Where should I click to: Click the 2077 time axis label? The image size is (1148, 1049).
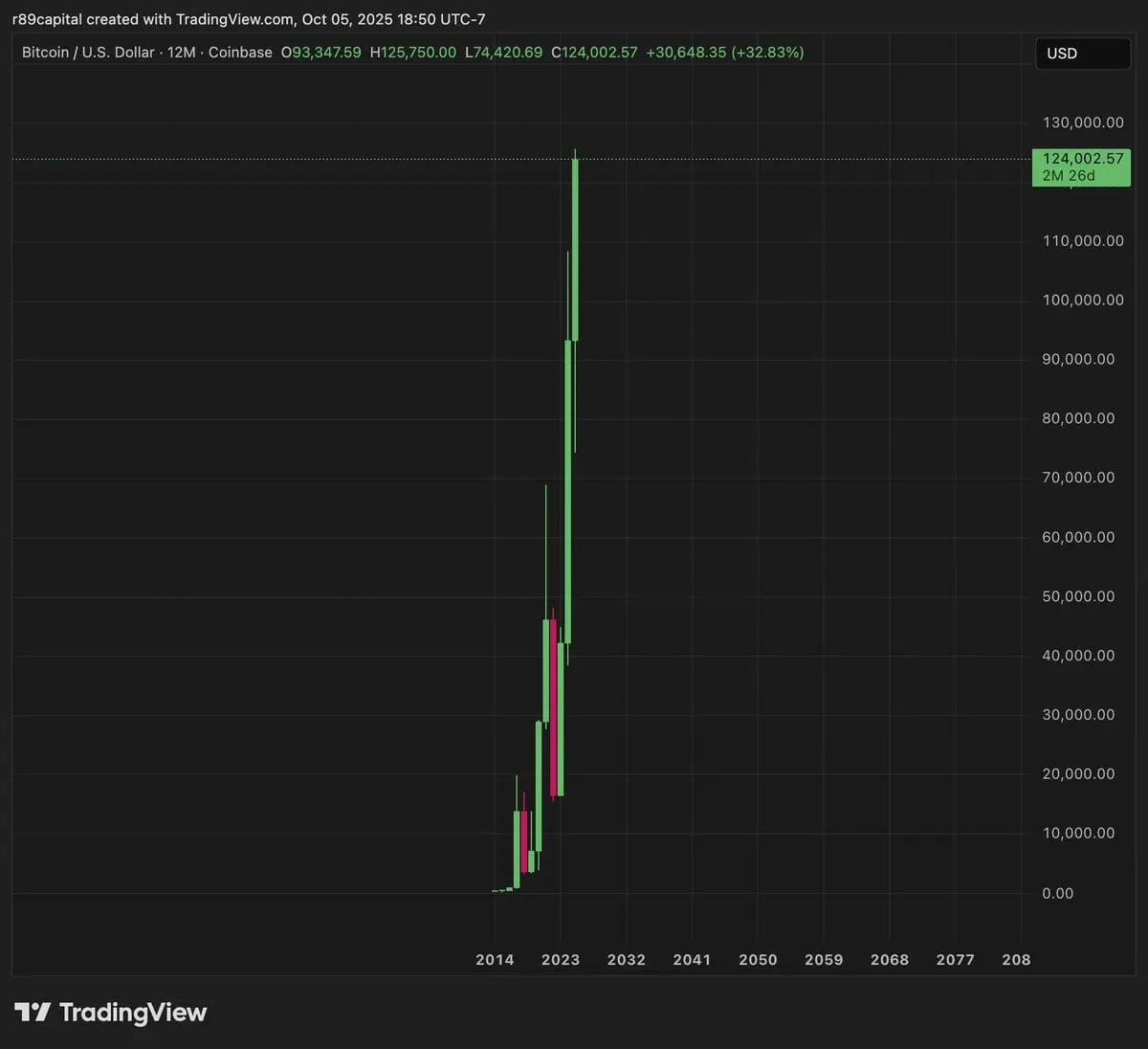point(955,959)
